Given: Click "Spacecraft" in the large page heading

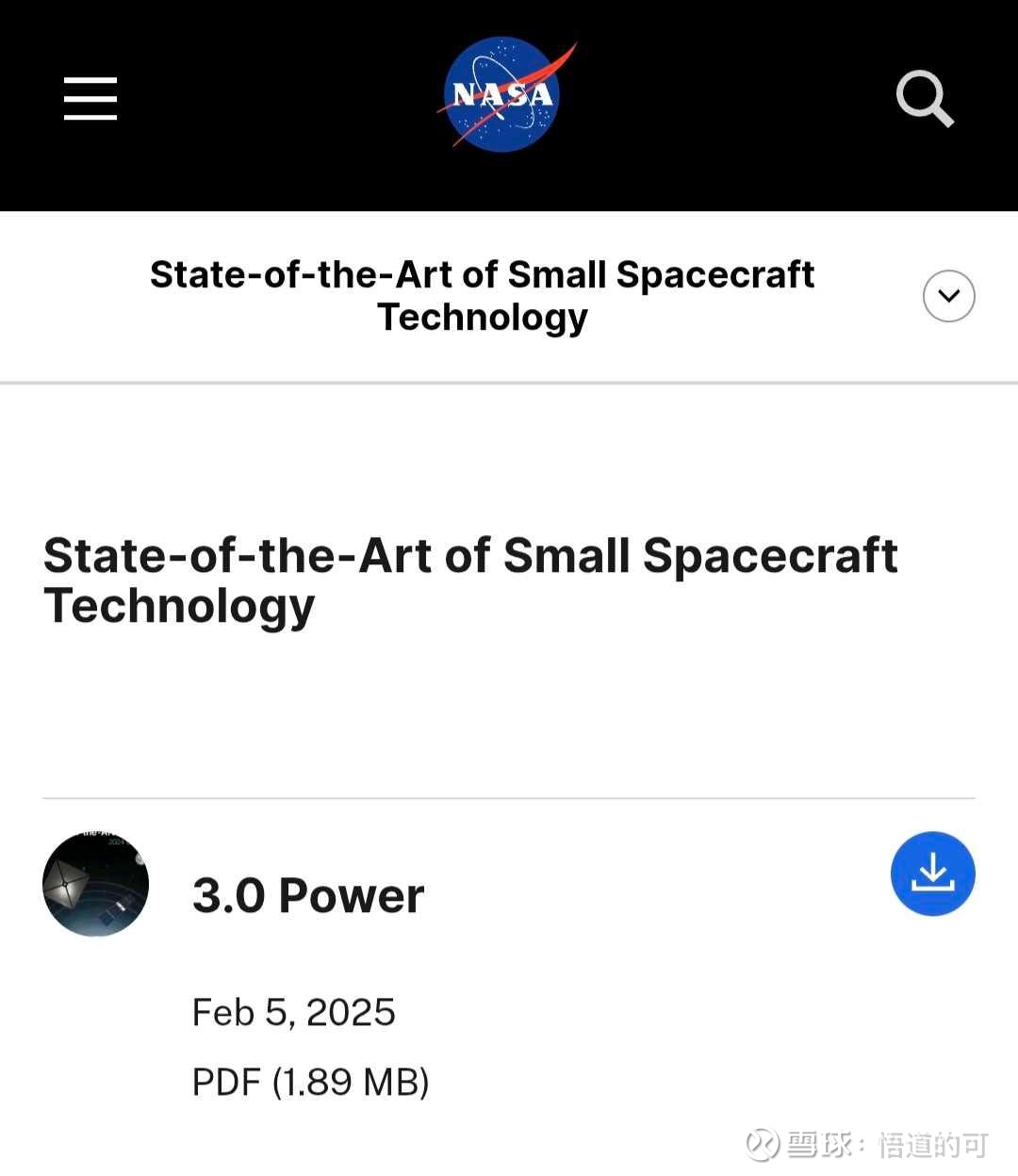Looking at the screenshot, I should pos(769,555).
